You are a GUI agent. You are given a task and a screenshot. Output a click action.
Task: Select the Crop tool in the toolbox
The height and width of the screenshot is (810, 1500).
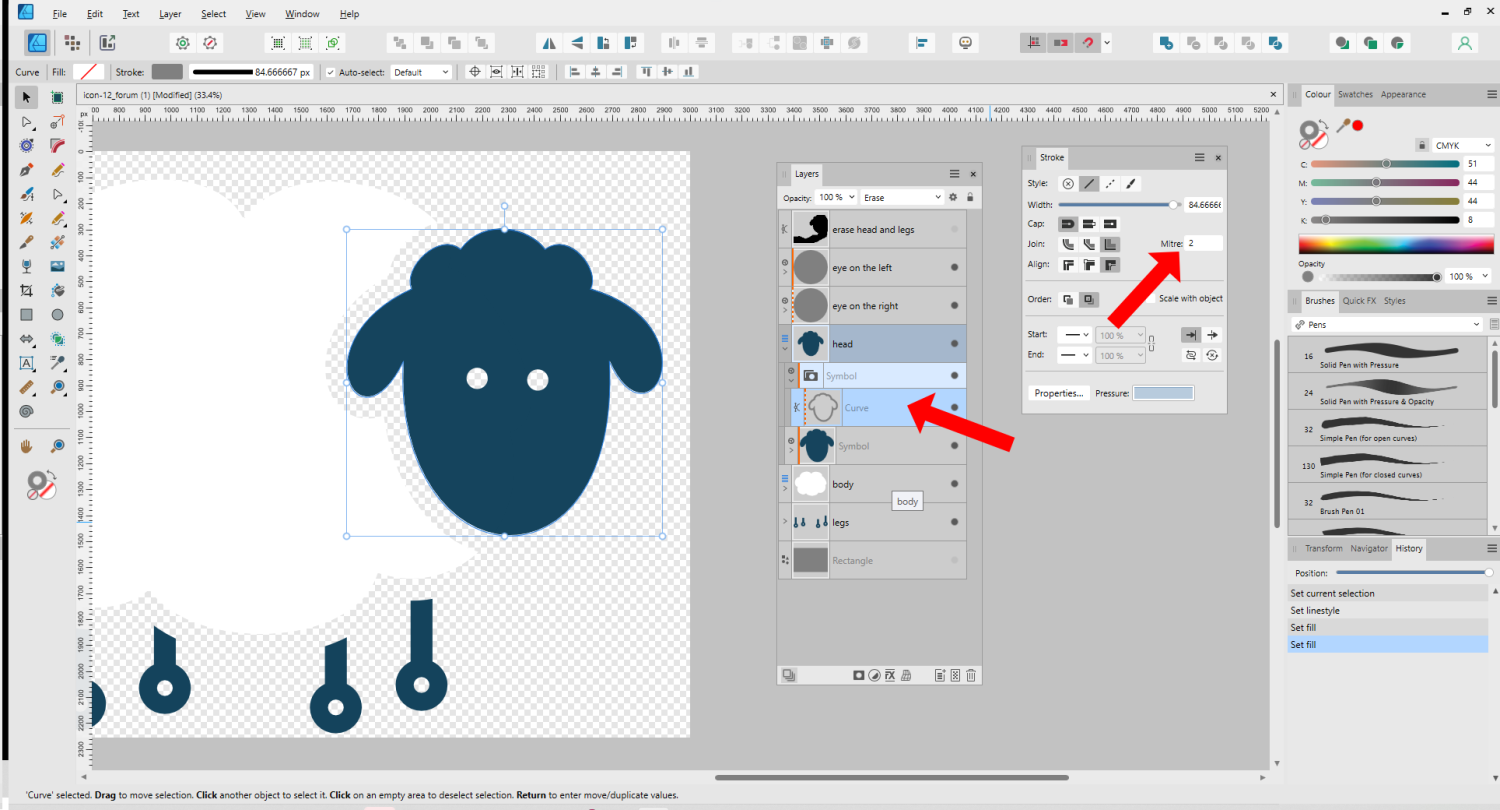tap(27, 290)
